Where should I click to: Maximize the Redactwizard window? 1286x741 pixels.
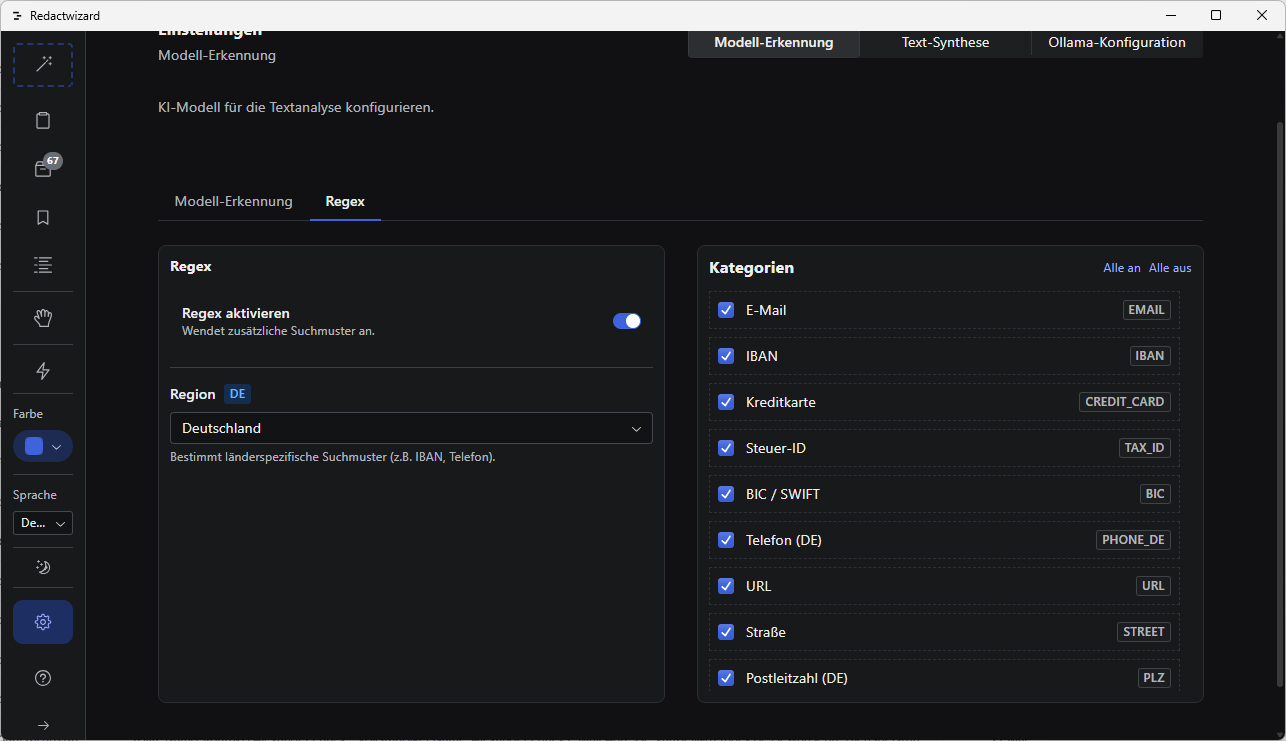[x=1216, y=15]
